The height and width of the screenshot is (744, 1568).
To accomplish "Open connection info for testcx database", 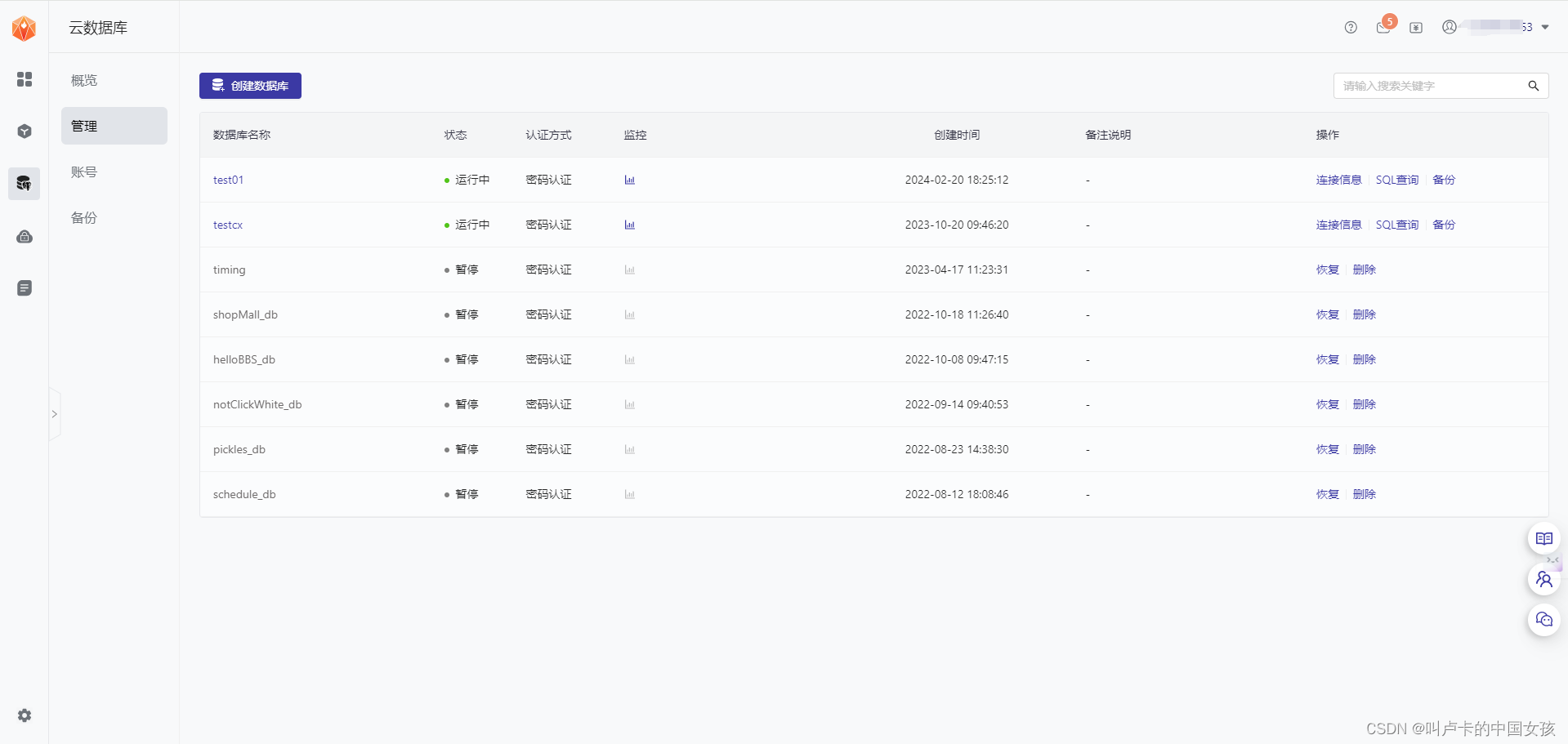I will 1338,224.
